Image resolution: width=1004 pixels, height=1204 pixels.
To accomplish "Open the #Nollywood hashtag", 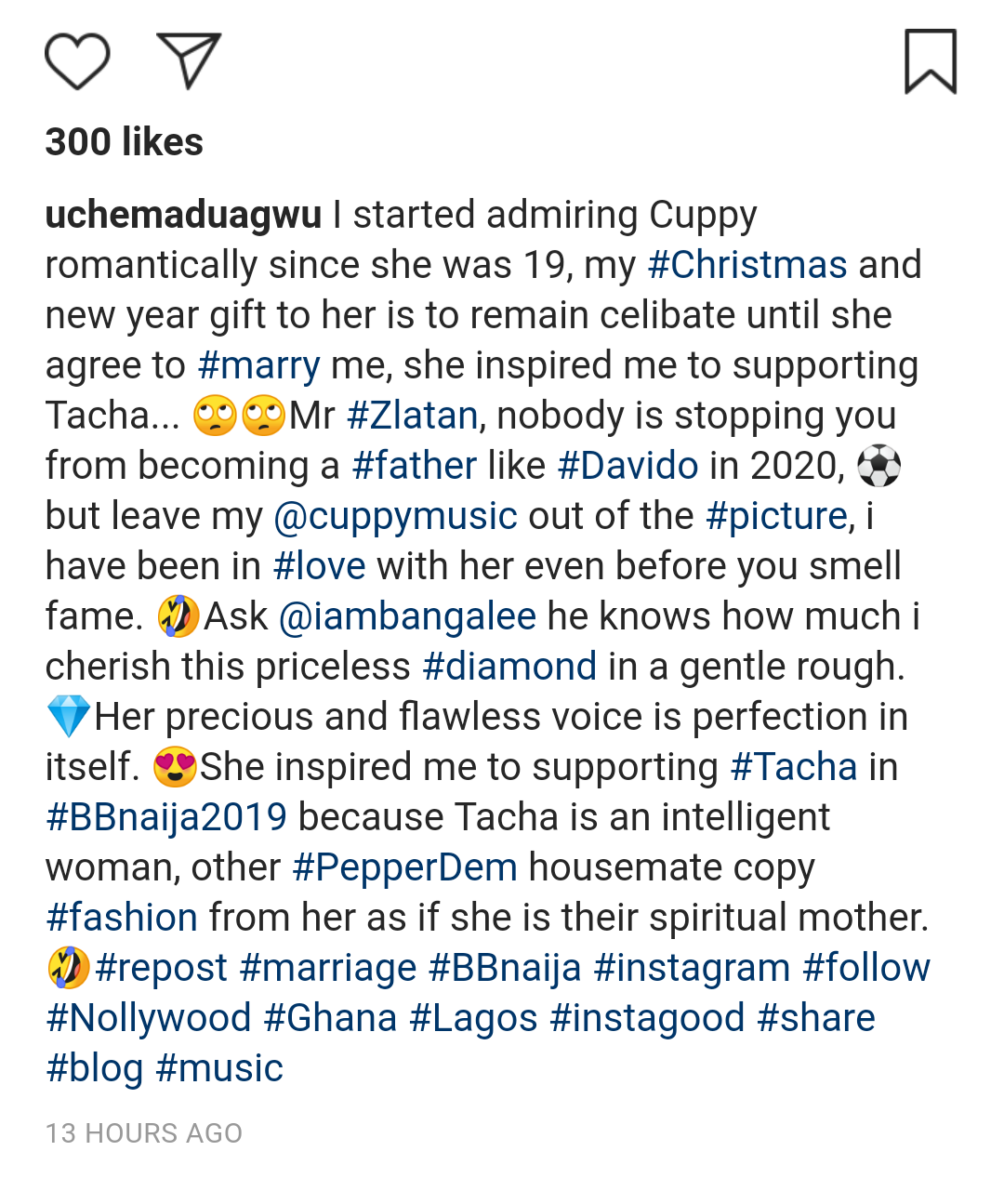I will click(149, 1018).
